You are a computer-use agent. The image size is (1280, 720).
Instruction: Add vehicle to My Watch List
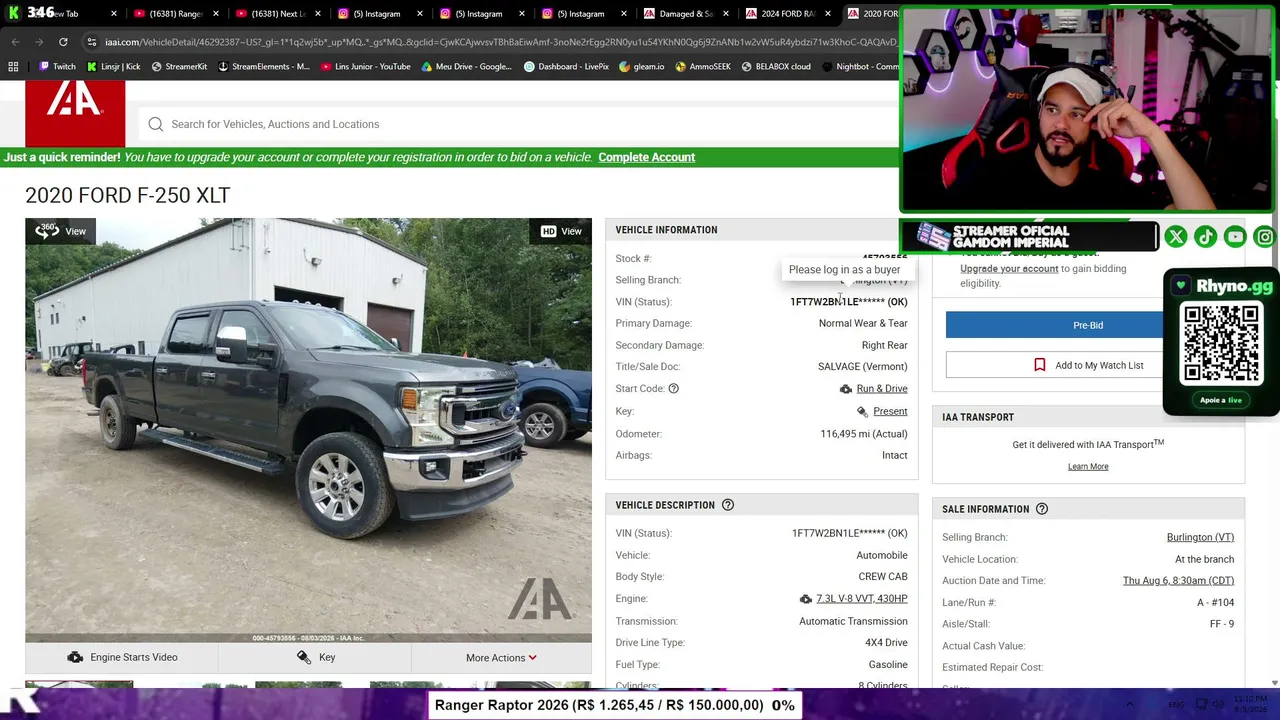(x=1088, y=365)
